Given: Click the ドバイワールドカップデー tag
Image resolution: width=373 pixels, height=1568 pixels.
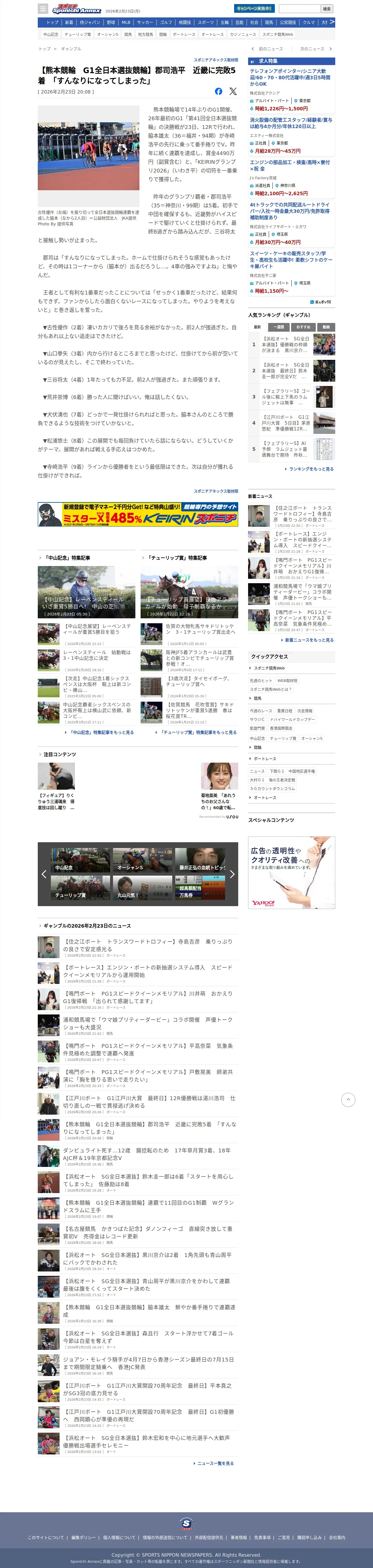Looking at the screenshot, I should point(293,719).
